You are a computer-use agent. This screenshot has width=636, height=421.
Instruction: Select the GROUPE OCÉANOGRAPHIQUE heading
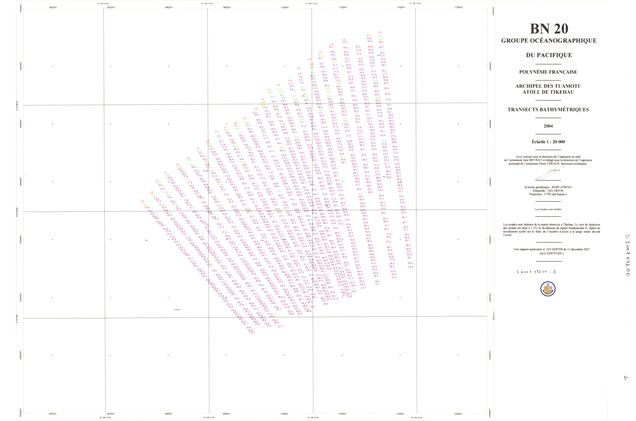click(x=547, y=40)
